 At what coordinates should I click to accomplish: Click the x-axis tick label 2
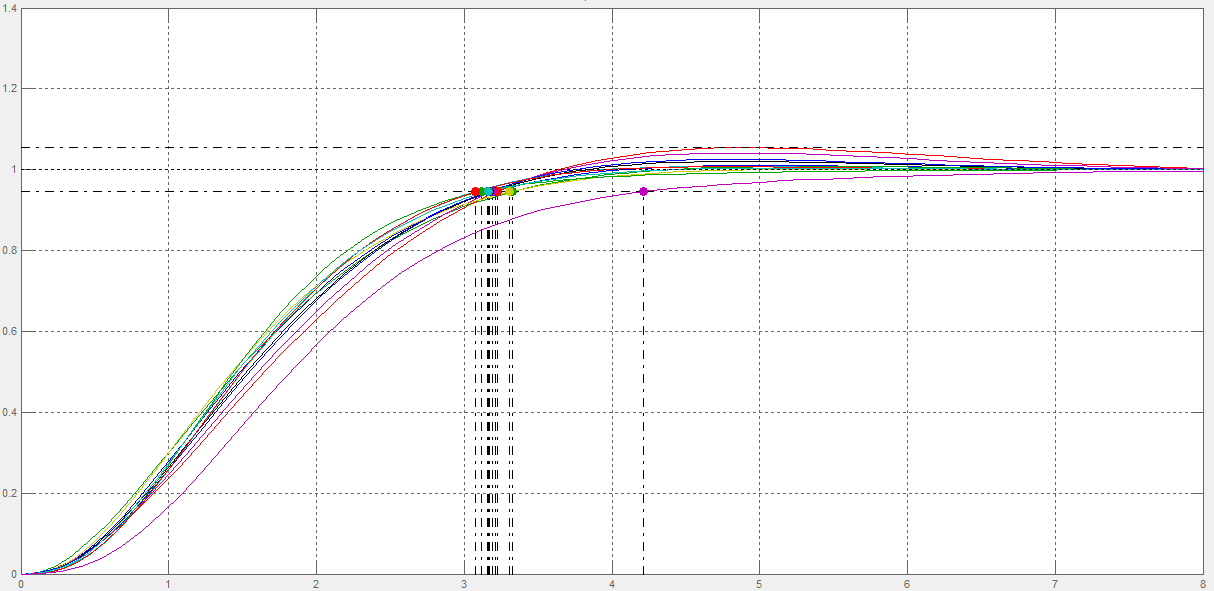tap(316, 584)
